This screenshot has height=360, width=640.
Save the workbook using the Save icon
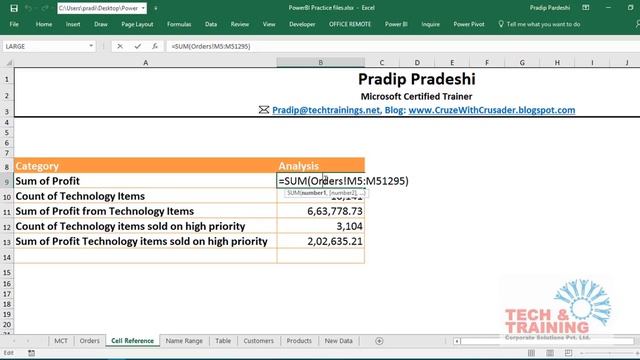click(x=14, y=8)
